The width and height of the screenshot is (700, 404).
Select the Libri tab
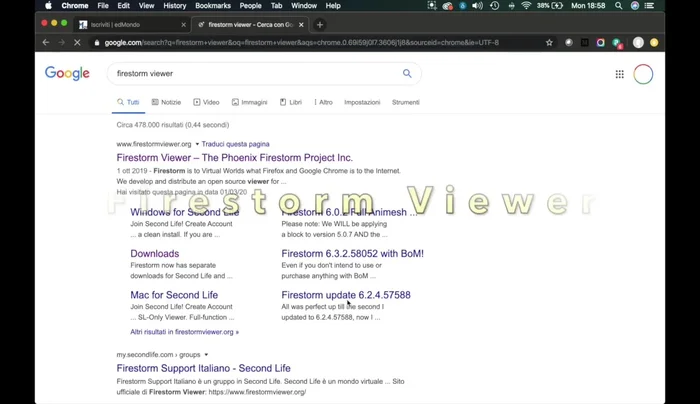coord(291,102)
